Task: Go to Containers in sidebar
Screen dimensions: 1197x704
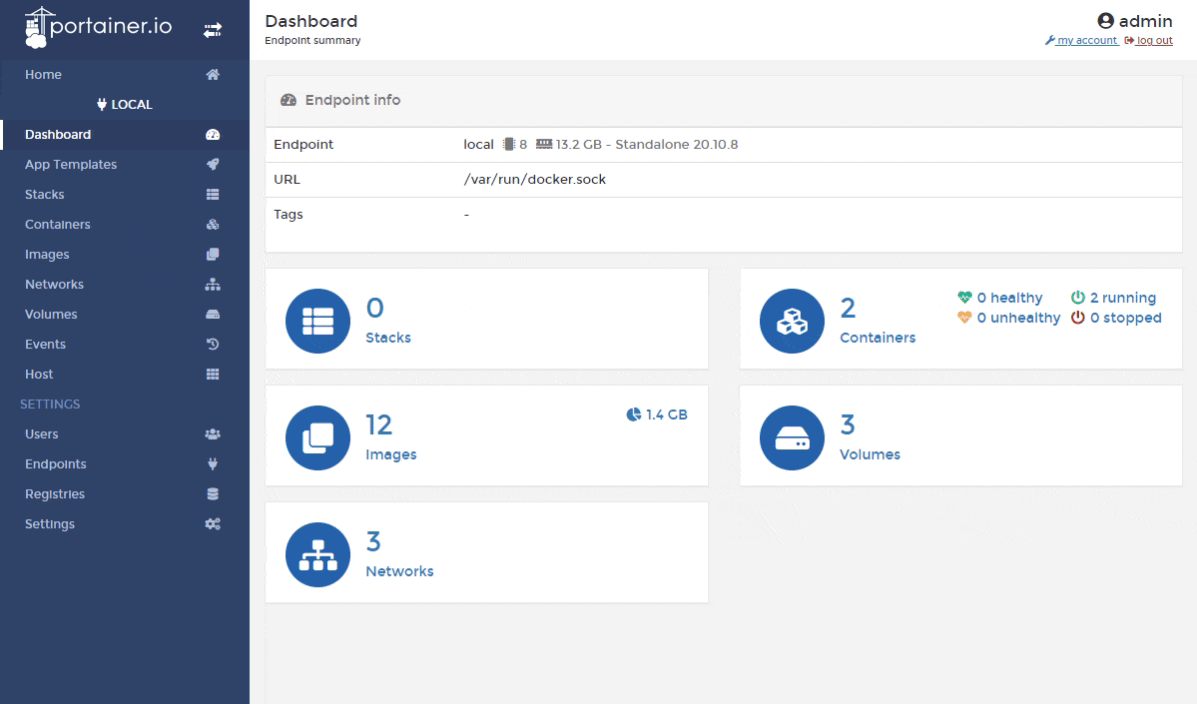Action: click(58, 225)
